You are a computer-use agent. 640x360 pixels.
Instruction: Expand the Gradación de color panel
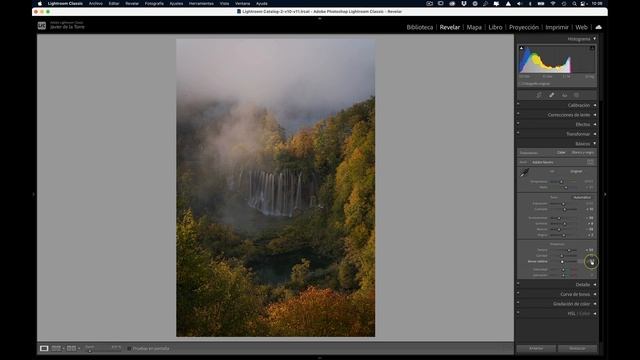tap(595, 304)
